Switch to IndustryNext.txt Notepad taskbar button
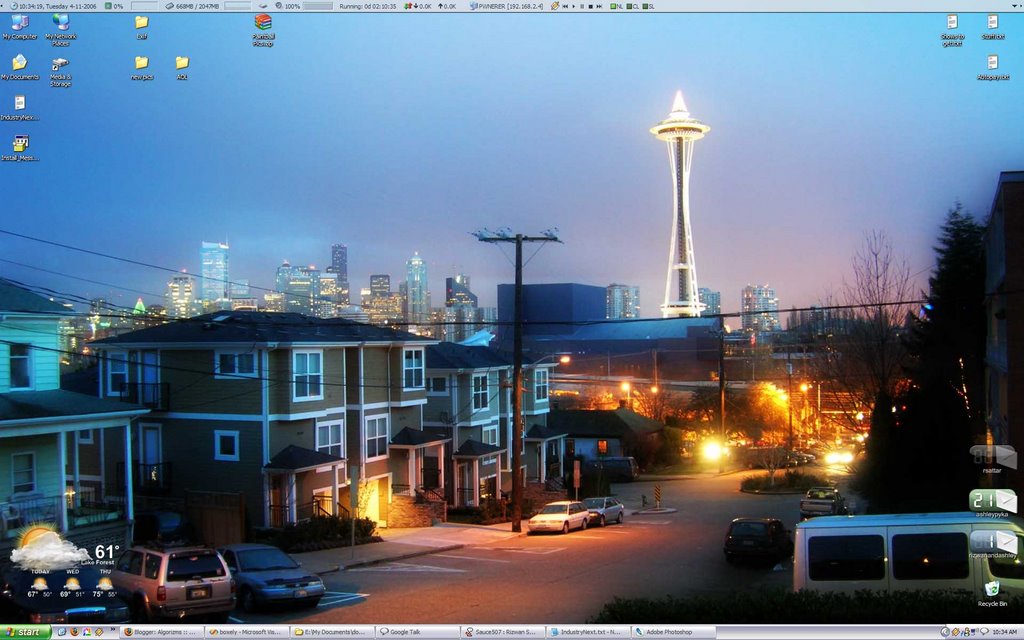 click(589, 632)
